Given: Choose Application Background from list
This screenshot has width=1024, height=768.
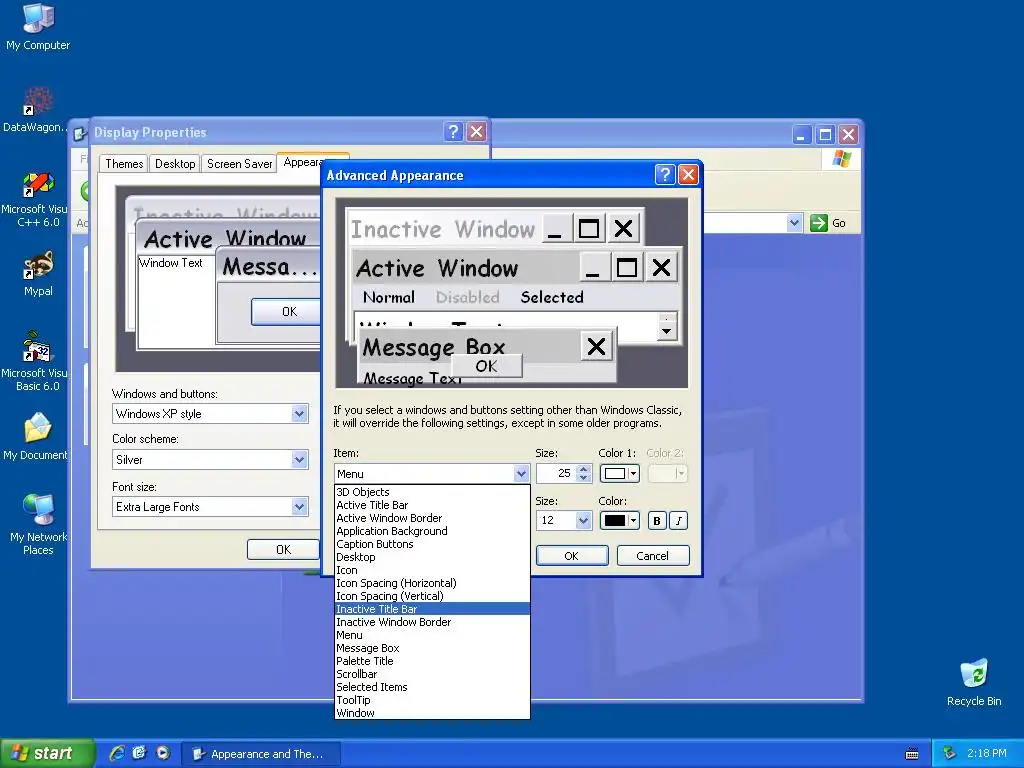Looking at the screenshot, I should (432, 531).
